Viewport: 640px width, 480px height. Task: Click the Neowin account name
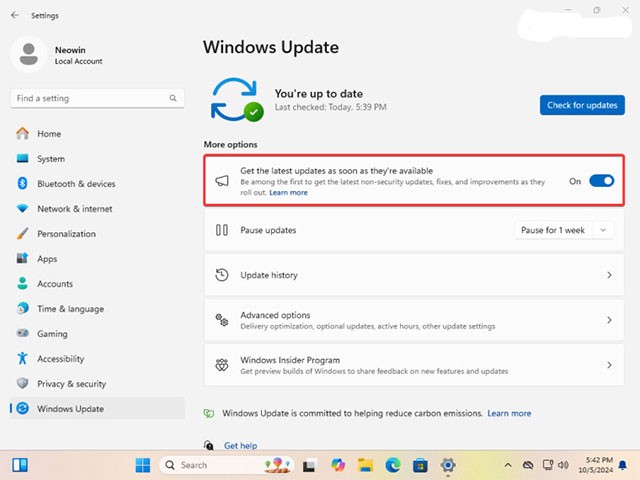[70, 50]
